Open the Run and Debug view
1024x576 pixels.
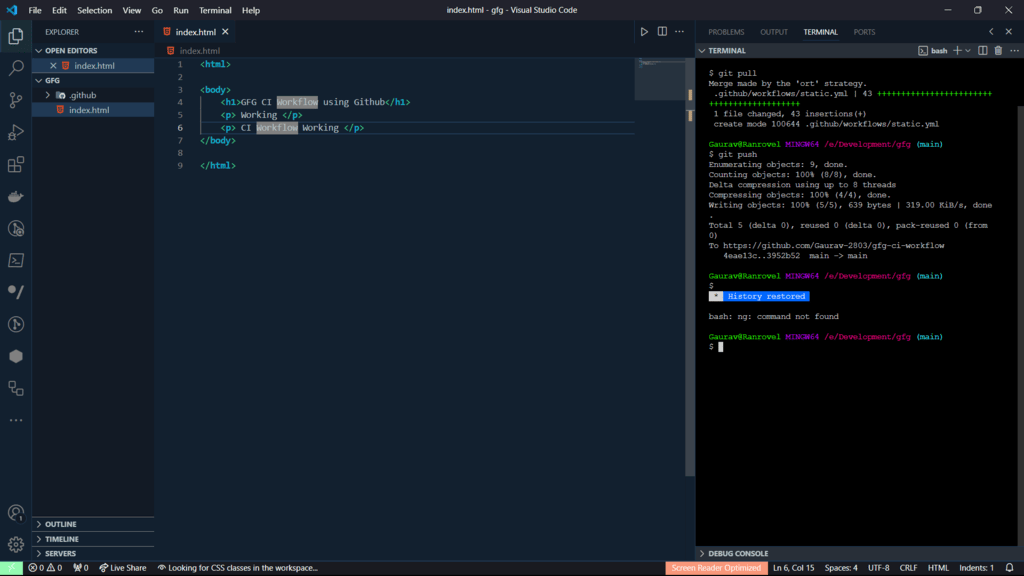(16, 132)
